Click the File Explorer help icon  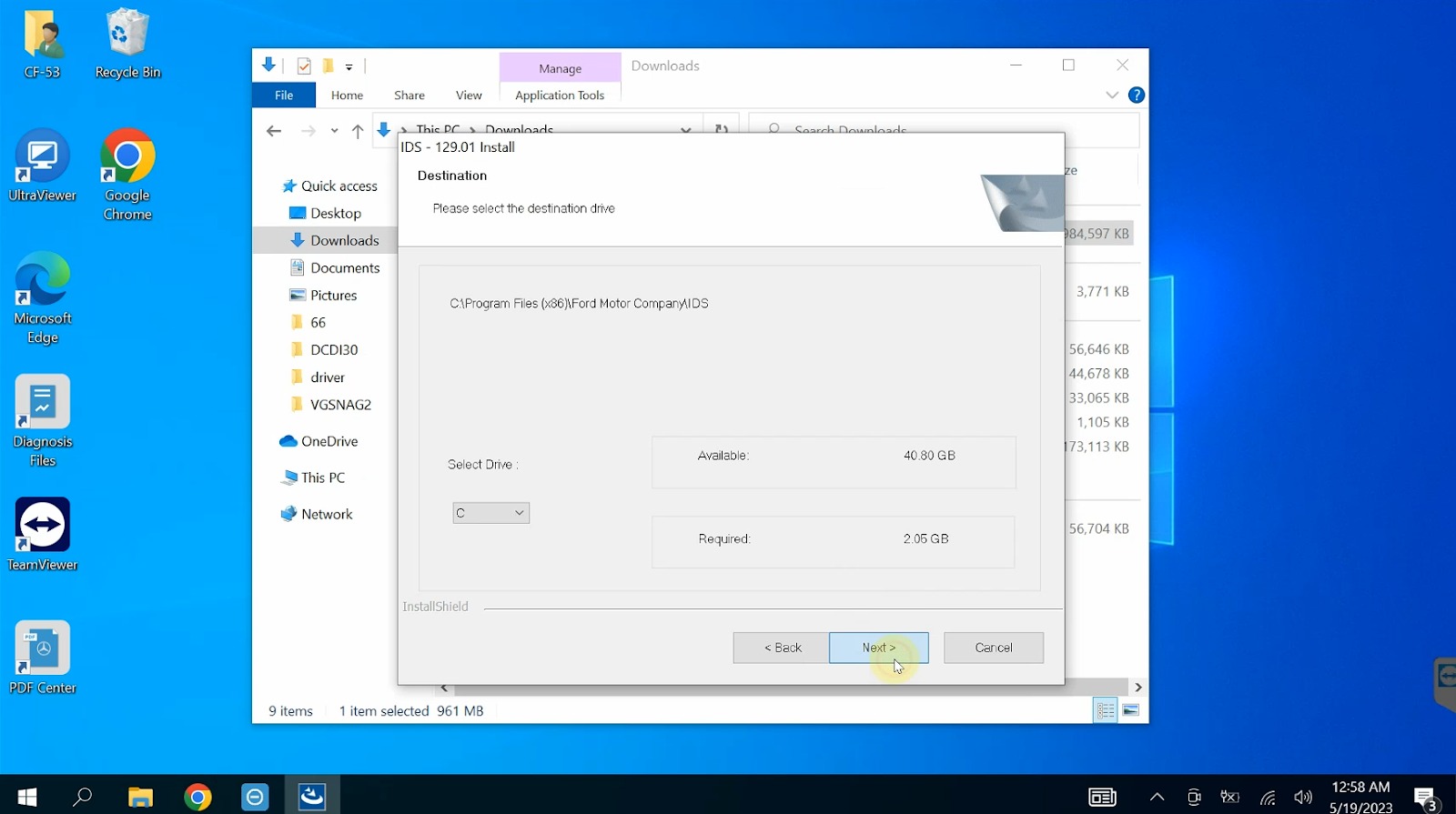tap(1137, 95)
